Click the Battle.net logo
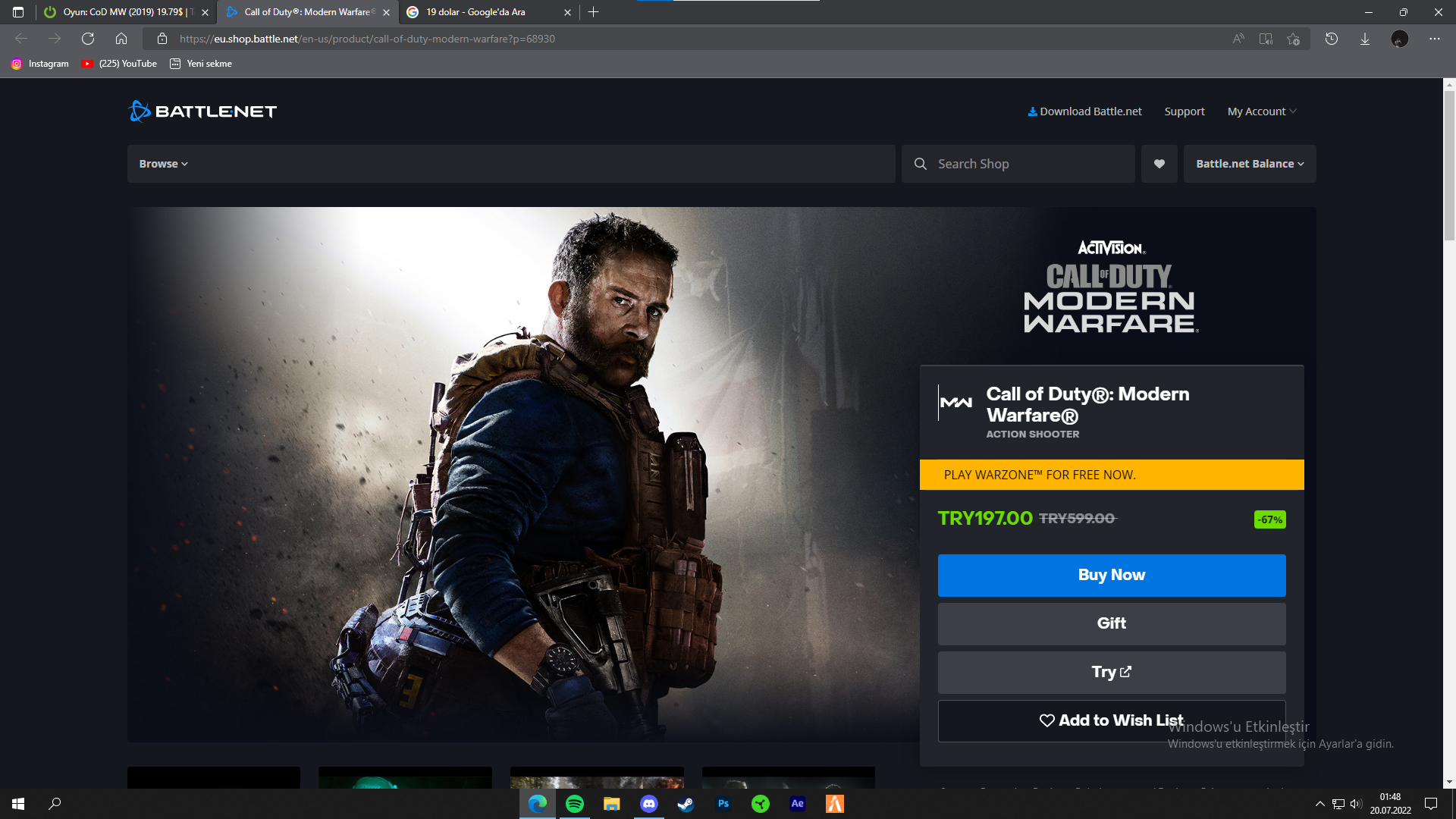Viewport: 1456px width, 819px height. pos(202,111)
